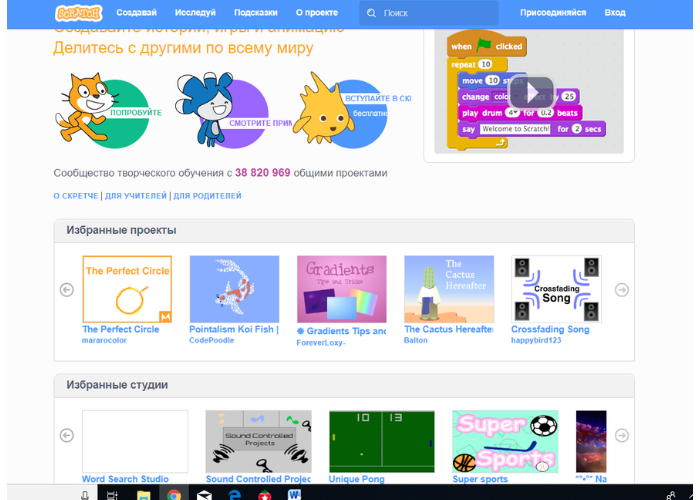Screen dimensions: 700x500
Task: Click the search magnifier icon
Action: click(371, 13)
